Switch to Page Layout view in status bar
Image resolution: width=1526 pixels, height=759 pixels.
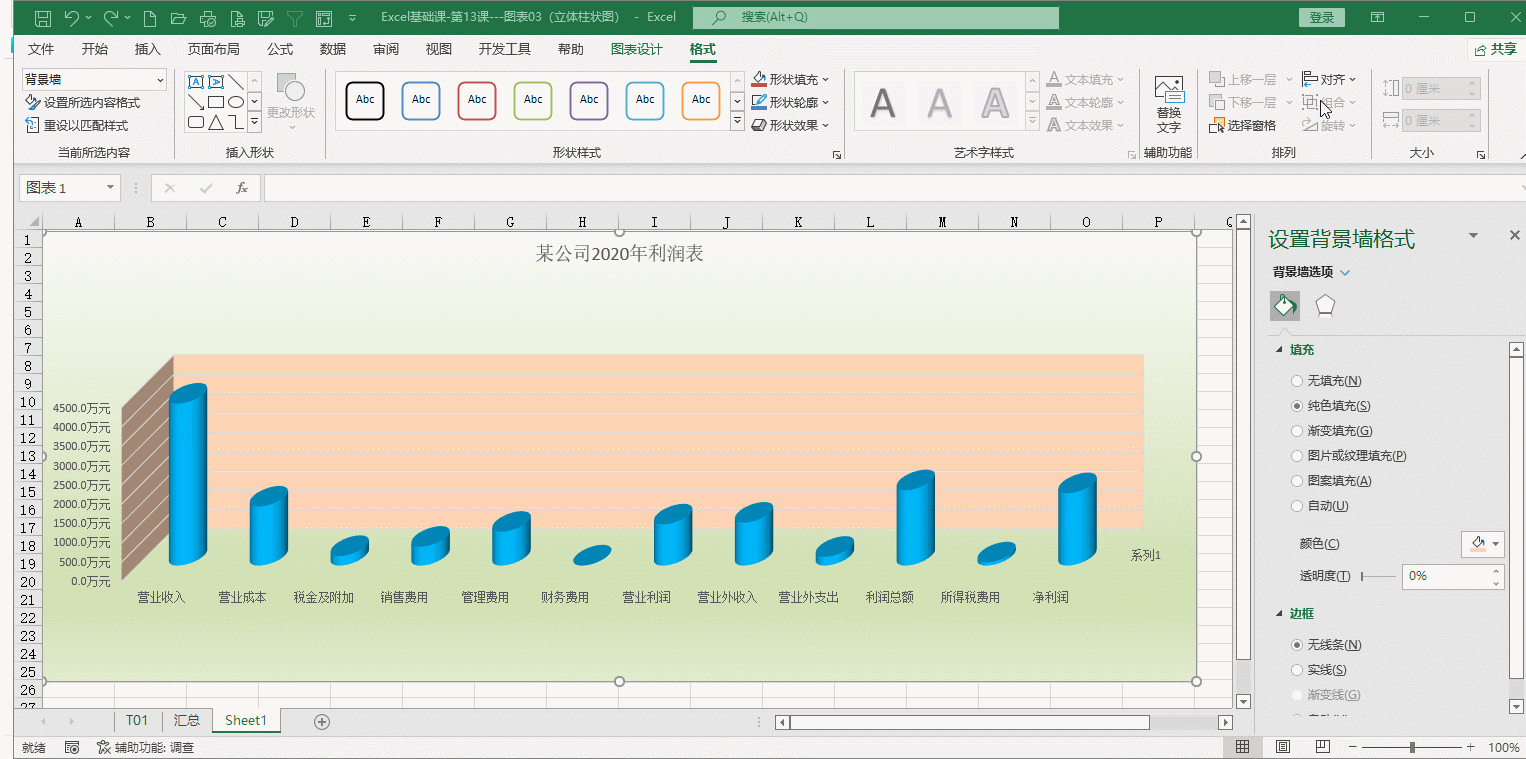1283,747
